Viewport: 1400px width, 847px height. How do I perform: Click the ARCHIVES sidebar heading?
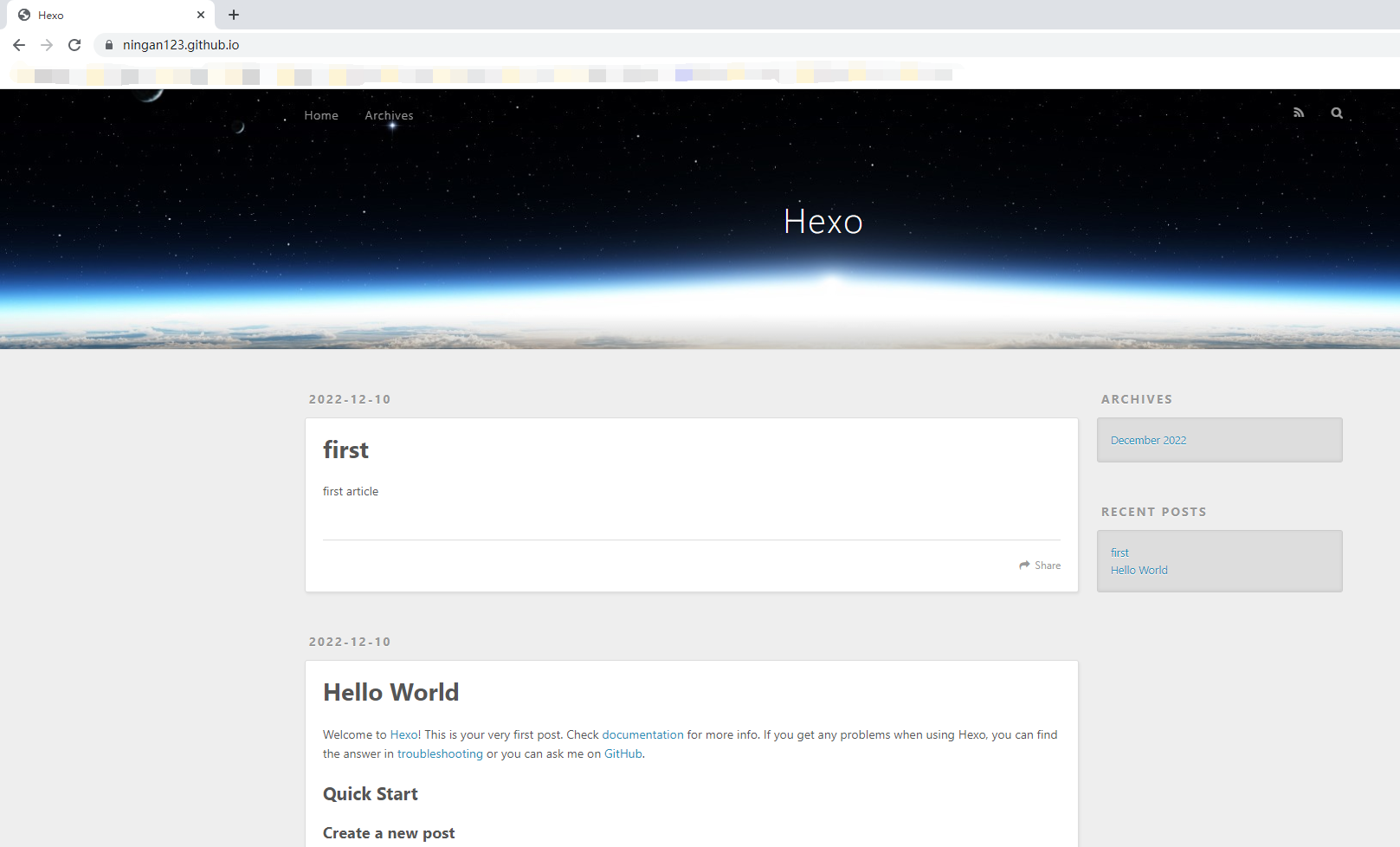(1137, 399)
